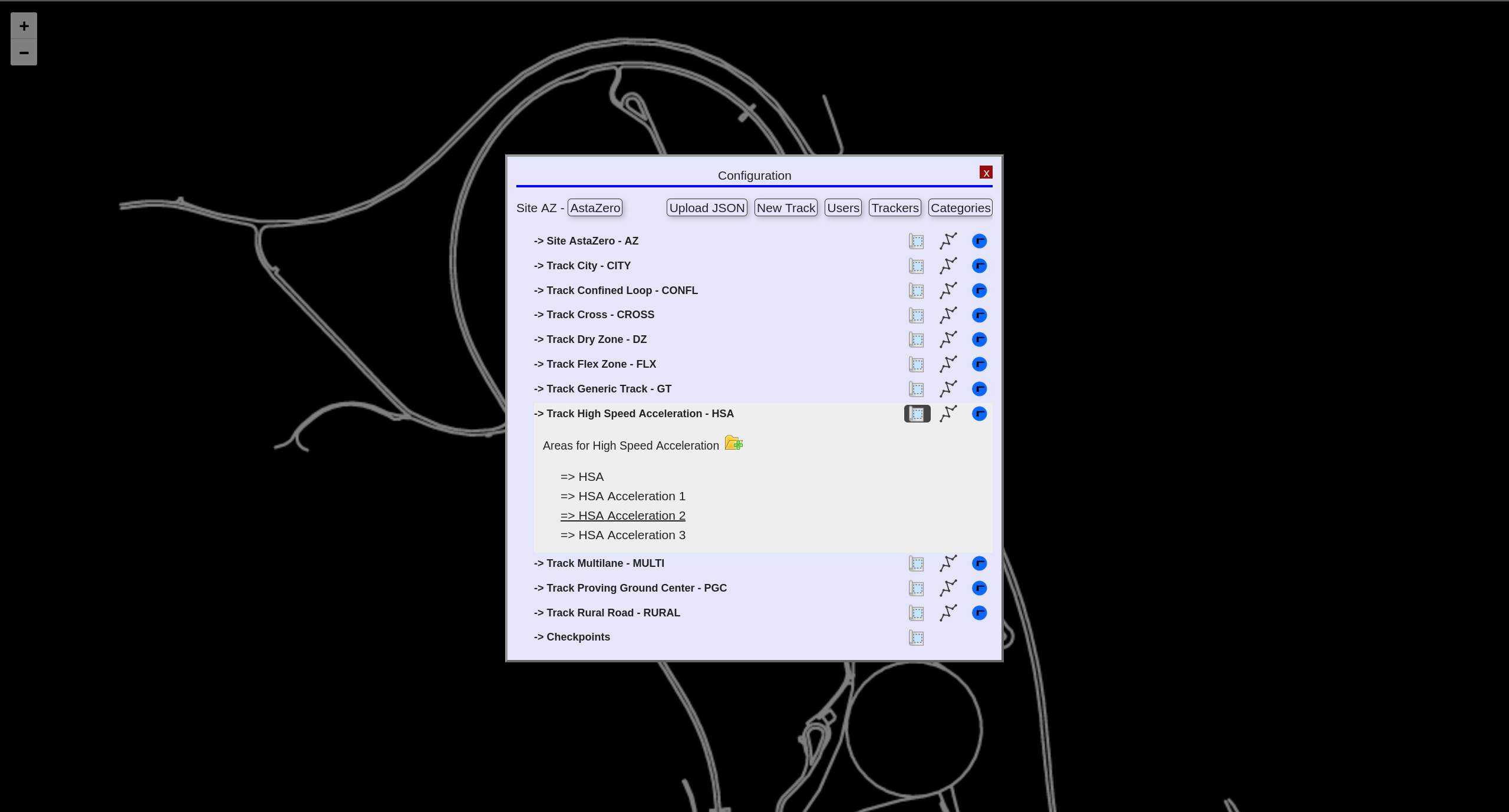Viewport: 1509px width, 812px height.
Task: Click polyline path icon for Track Cross row
Action: 948,315
